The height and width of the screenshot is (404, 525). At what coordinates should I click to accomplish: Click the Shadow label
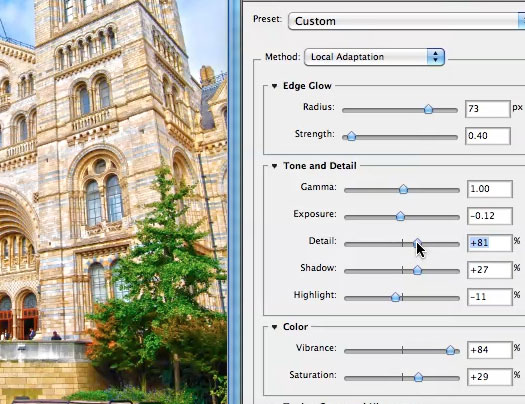[318, 268]
